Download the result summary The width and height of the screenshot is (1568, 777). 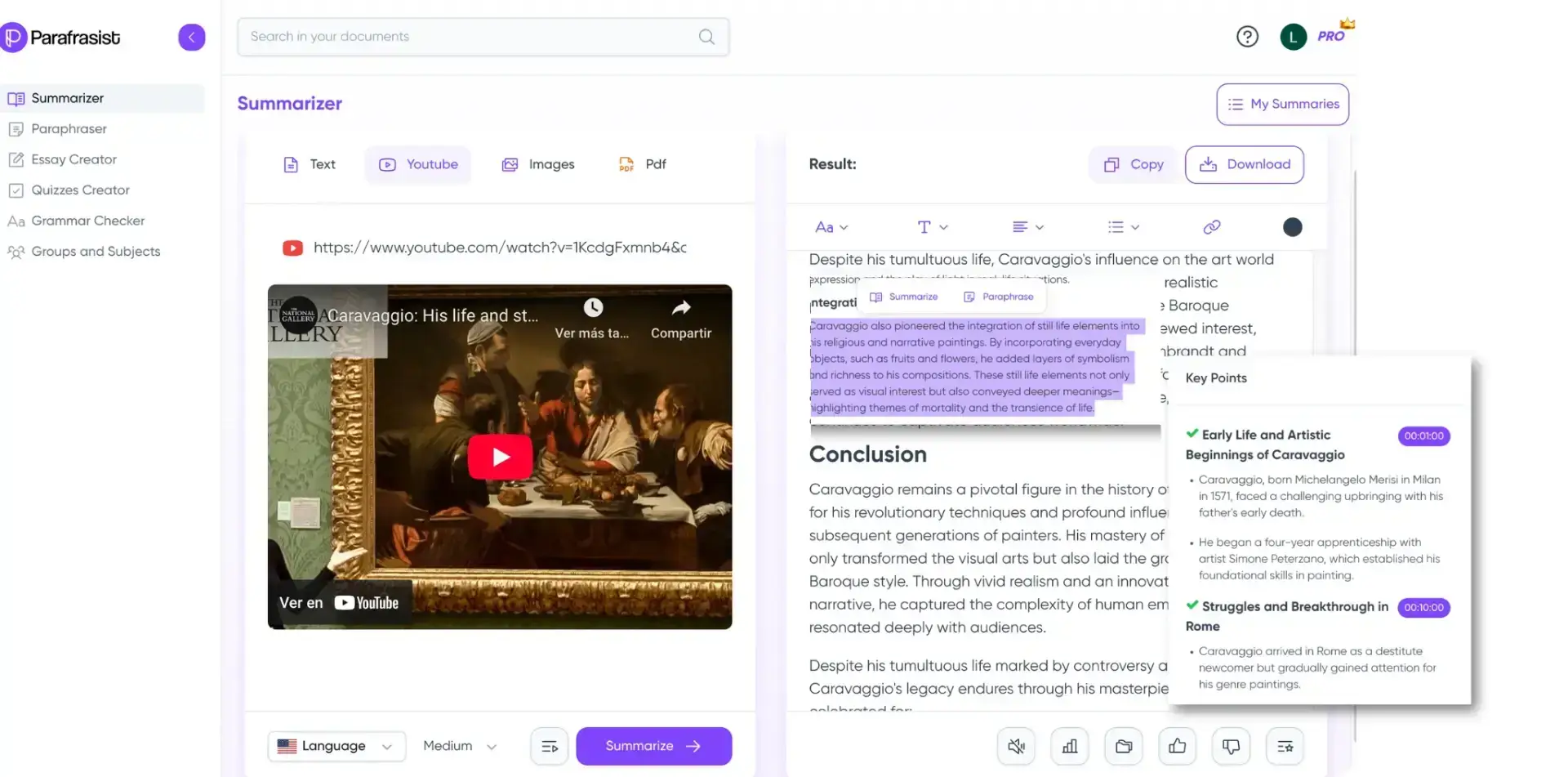[x=1245, y=164]
